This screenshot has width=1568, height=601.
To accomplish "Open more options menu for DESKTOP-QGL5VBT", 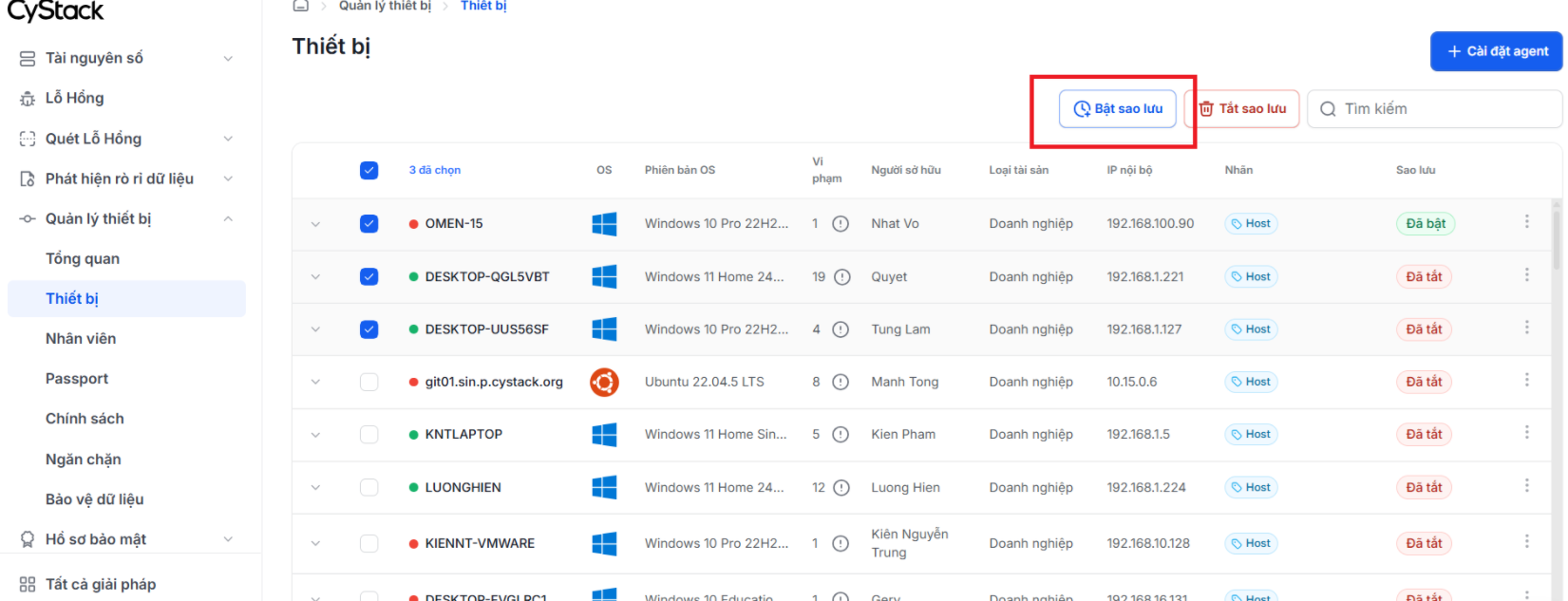I will [1527, 274].
